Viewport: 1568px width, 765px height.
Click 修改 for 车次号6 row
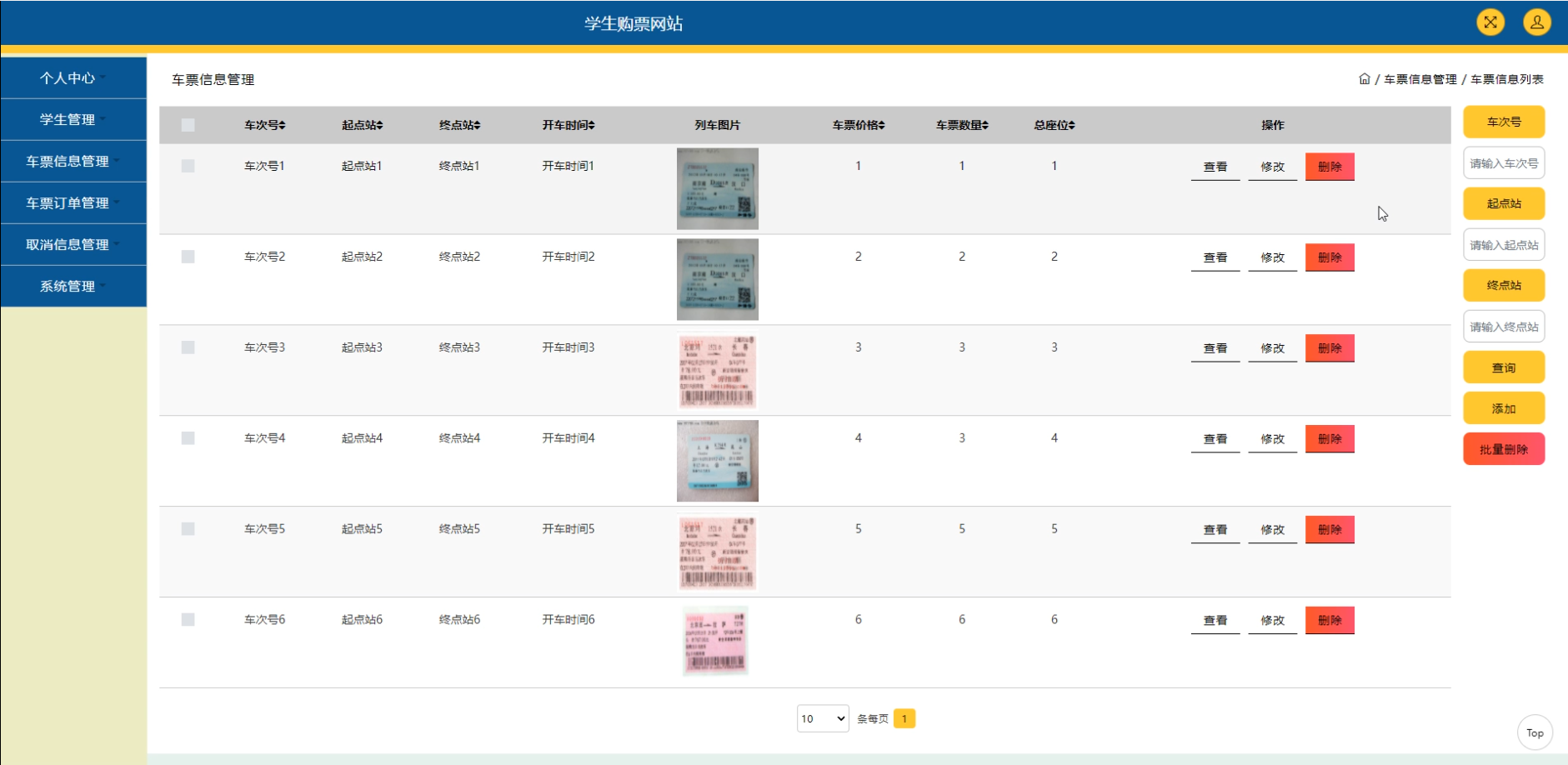(x=1273, y=621)
